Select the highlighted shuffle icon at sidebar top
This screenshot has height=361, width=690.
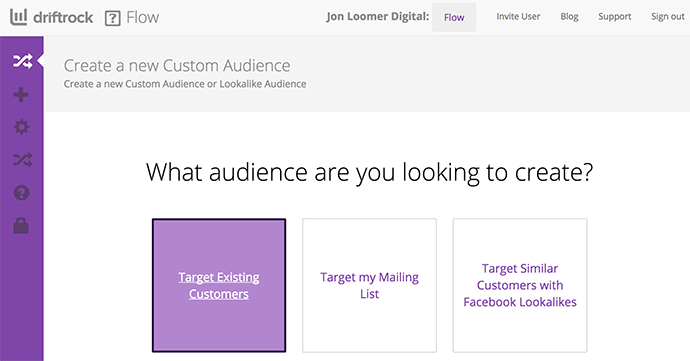[22, 61]
